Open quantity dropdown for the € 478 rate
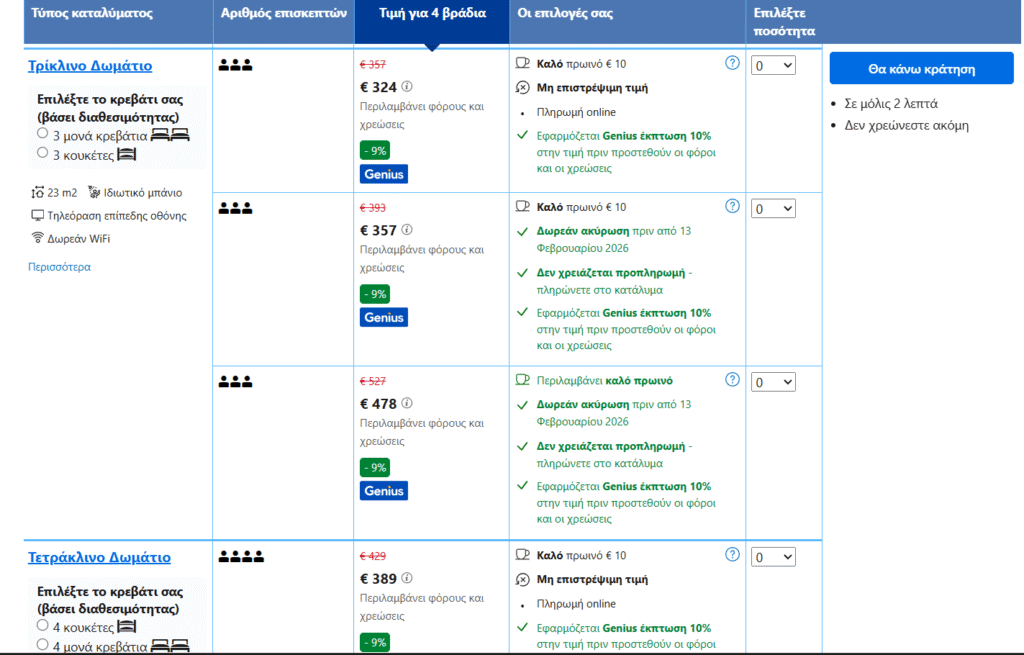This screenshot has height=655, width=1024. click(773, 382)
